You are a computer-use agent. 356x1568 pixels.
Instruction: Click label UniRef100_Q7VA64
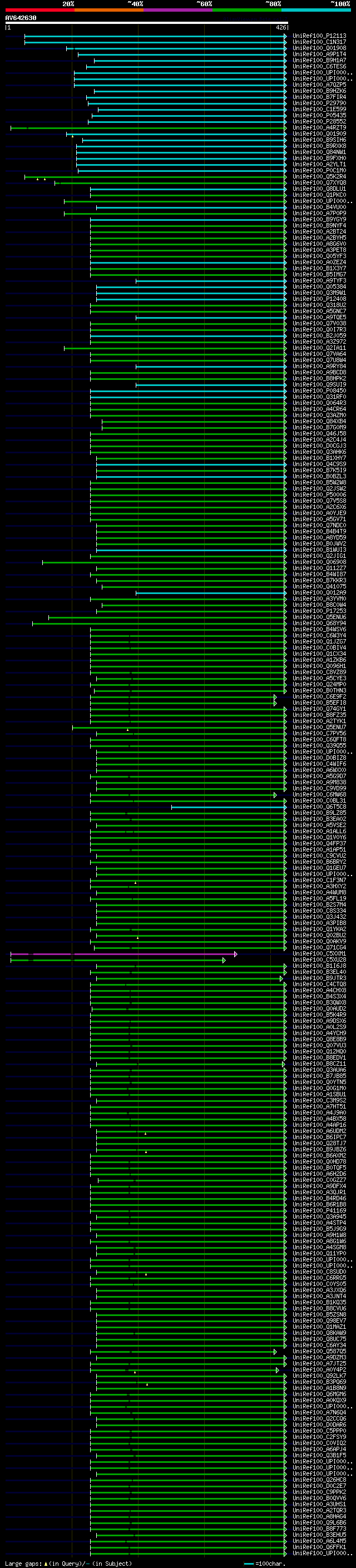click(319, 354)
